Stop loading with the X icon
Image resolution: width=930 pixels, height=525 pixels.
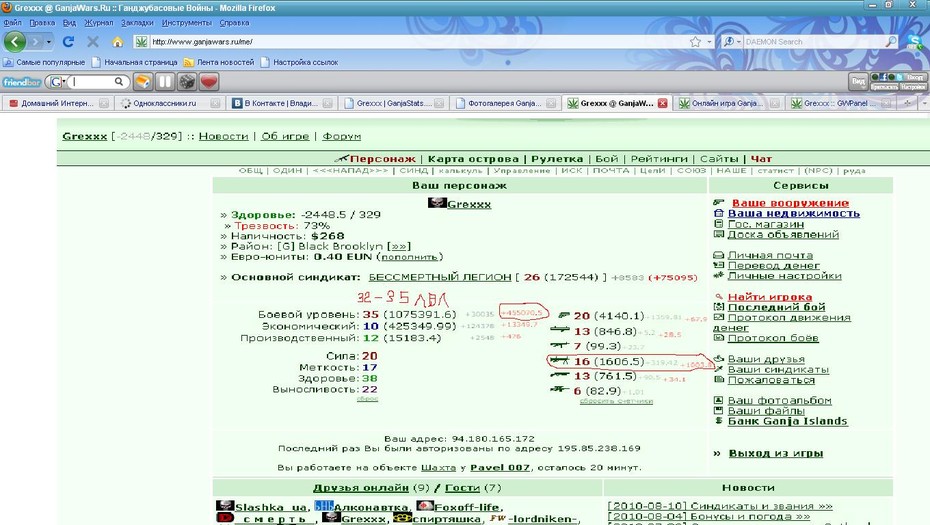(x=93, y=42)
